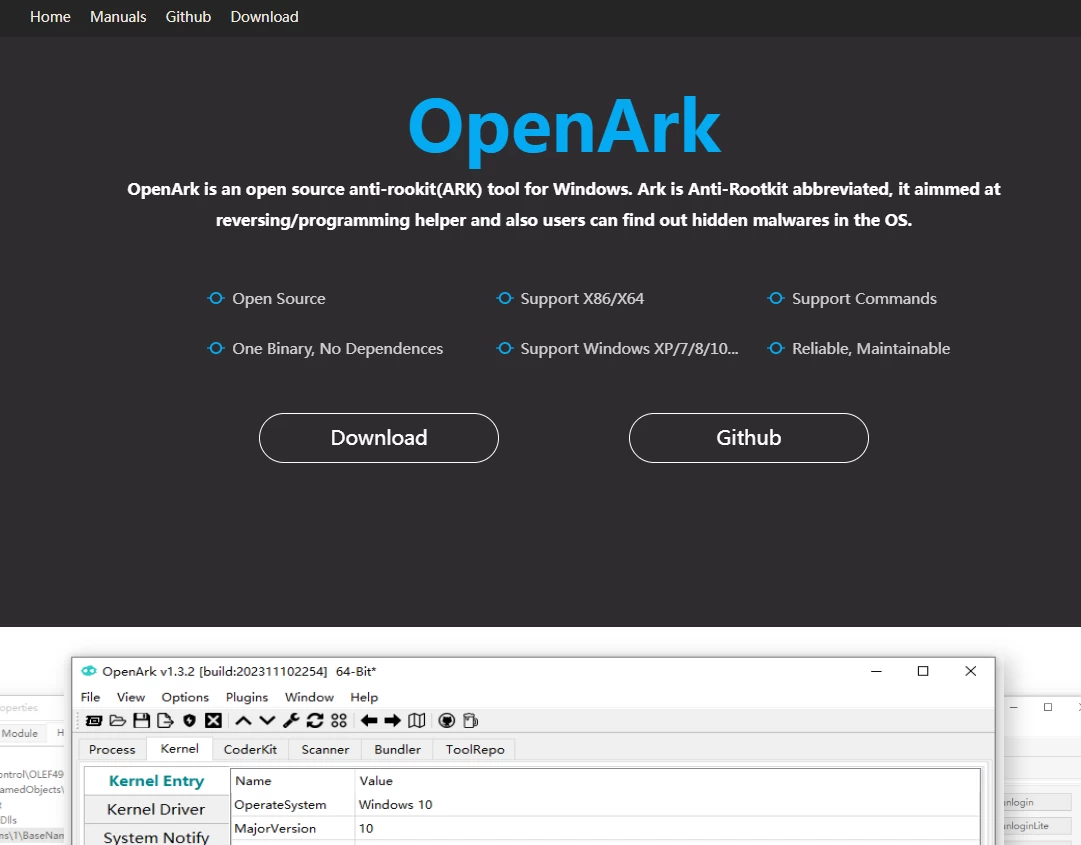Viewport: 1081px width, 845px height.
Task: Close the OpenArk window
Action: [971, 671]
